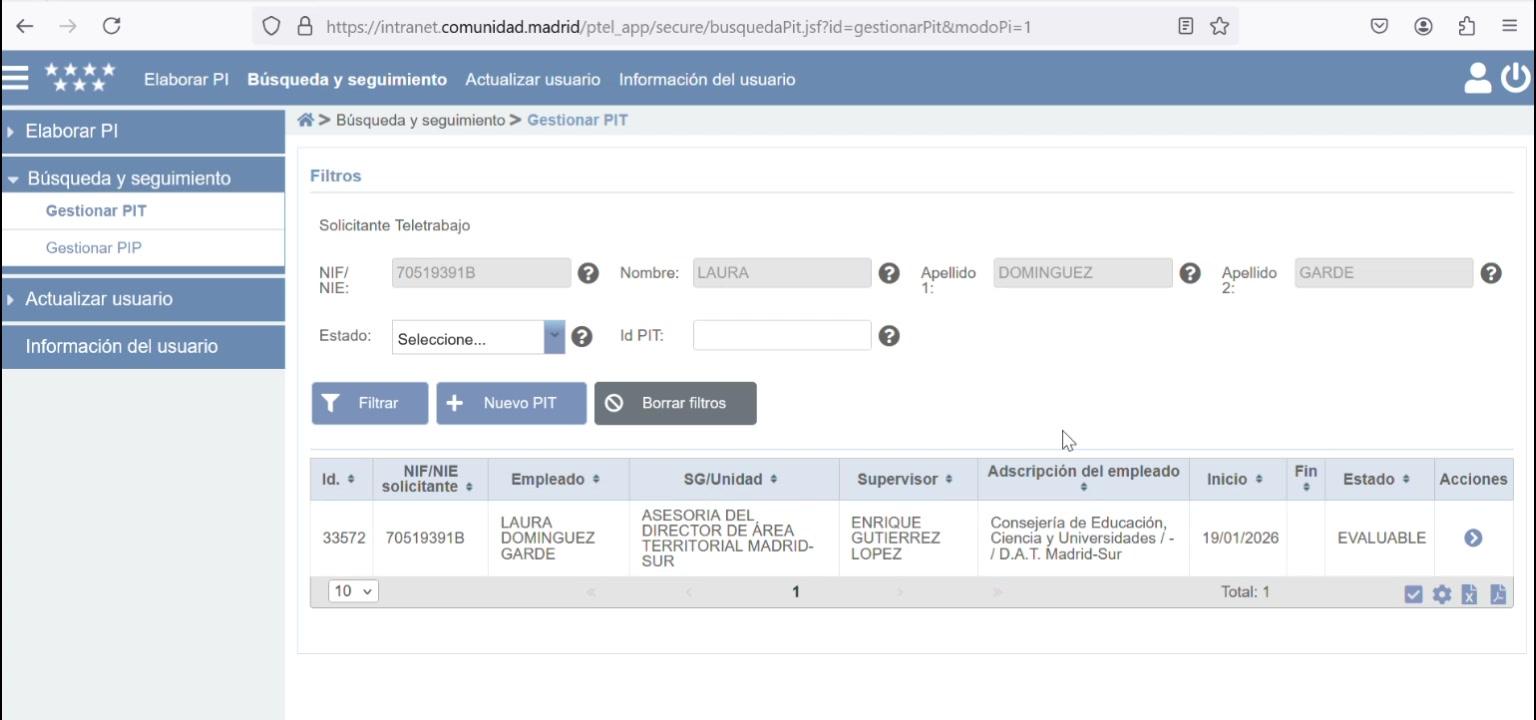The width and height of the screenshot is (1536, 720).
Task: Export table to Excel file icon
Action: [1469, 594]
